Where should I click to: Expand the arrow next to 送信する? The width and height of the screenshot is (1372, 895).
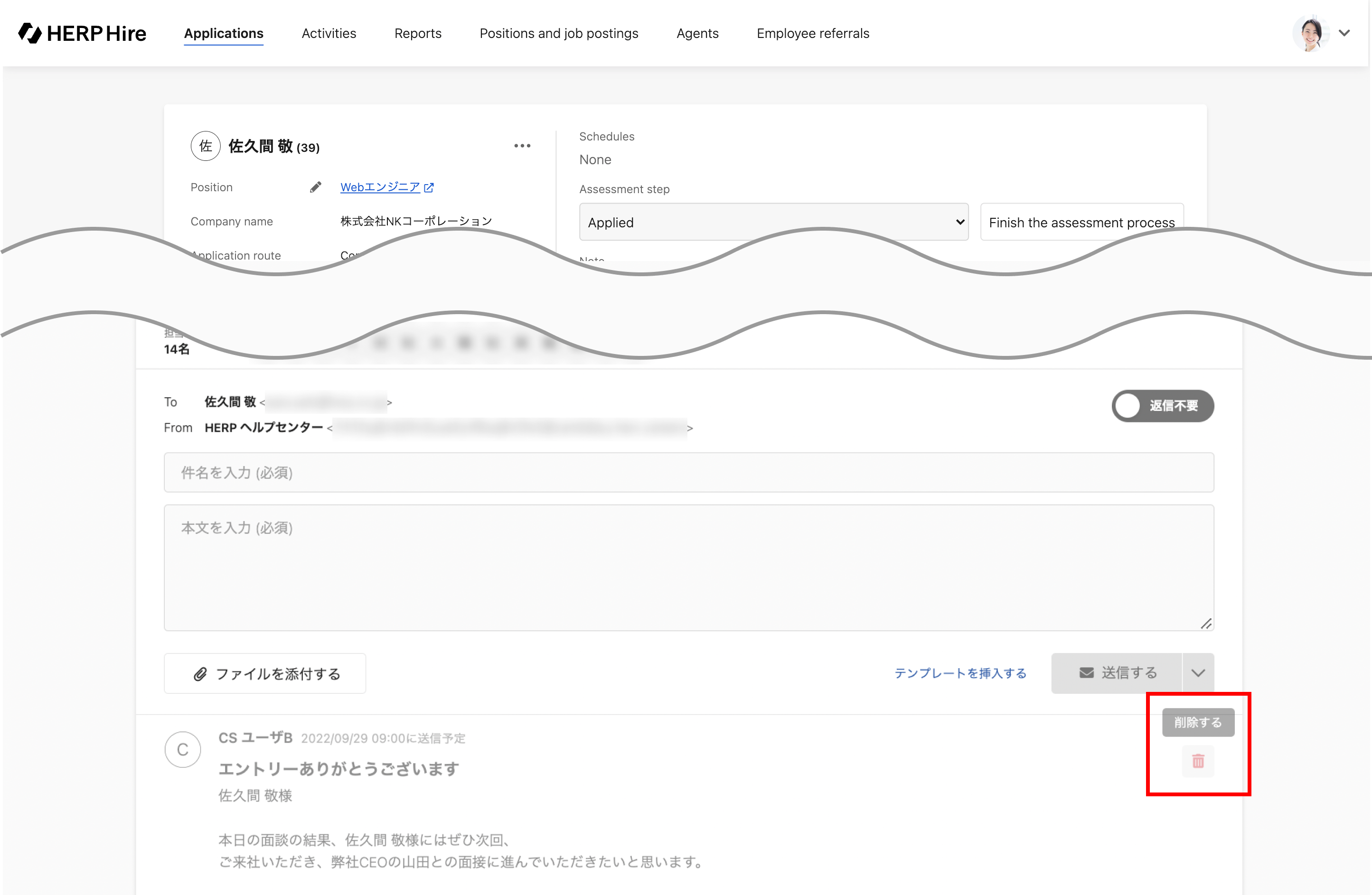(x=1198, y=672)
